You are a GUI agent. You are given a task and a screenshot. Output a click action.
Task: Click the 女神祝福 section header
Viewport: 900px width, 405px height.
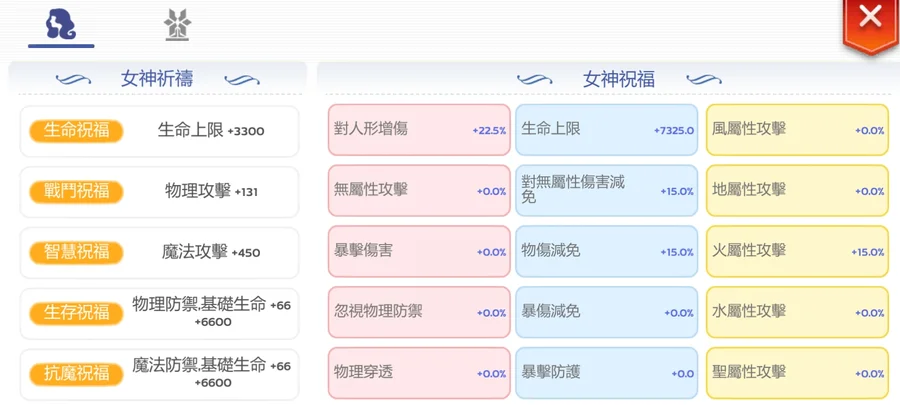618,79
